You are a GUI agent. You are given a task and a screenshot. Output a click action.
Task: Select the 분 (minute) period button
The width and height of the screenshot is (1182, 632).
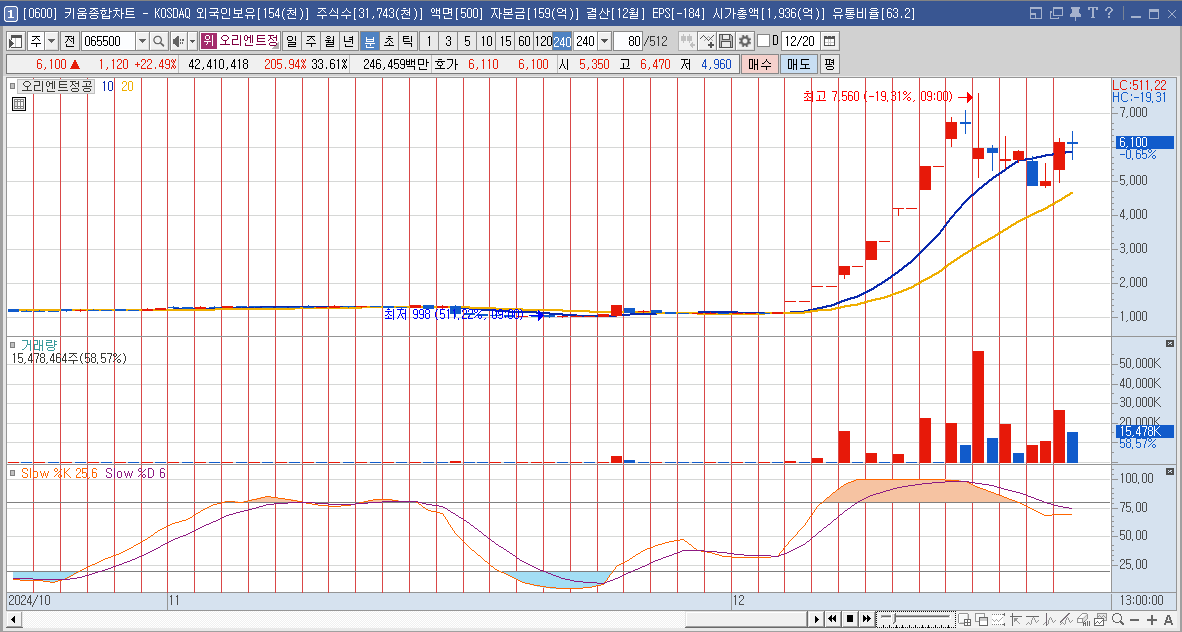tap(369, 41)
